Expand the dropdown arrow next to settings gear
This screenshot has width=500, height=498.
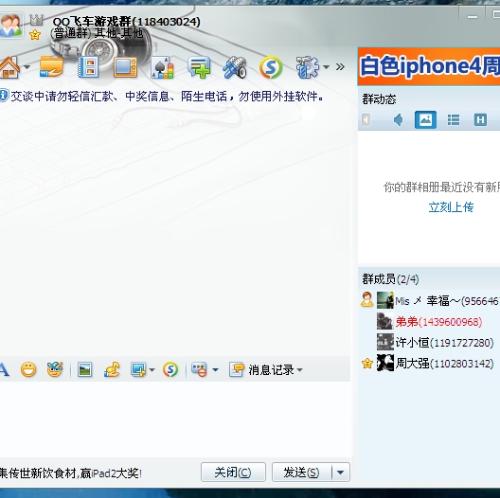[x=326, y=67]
